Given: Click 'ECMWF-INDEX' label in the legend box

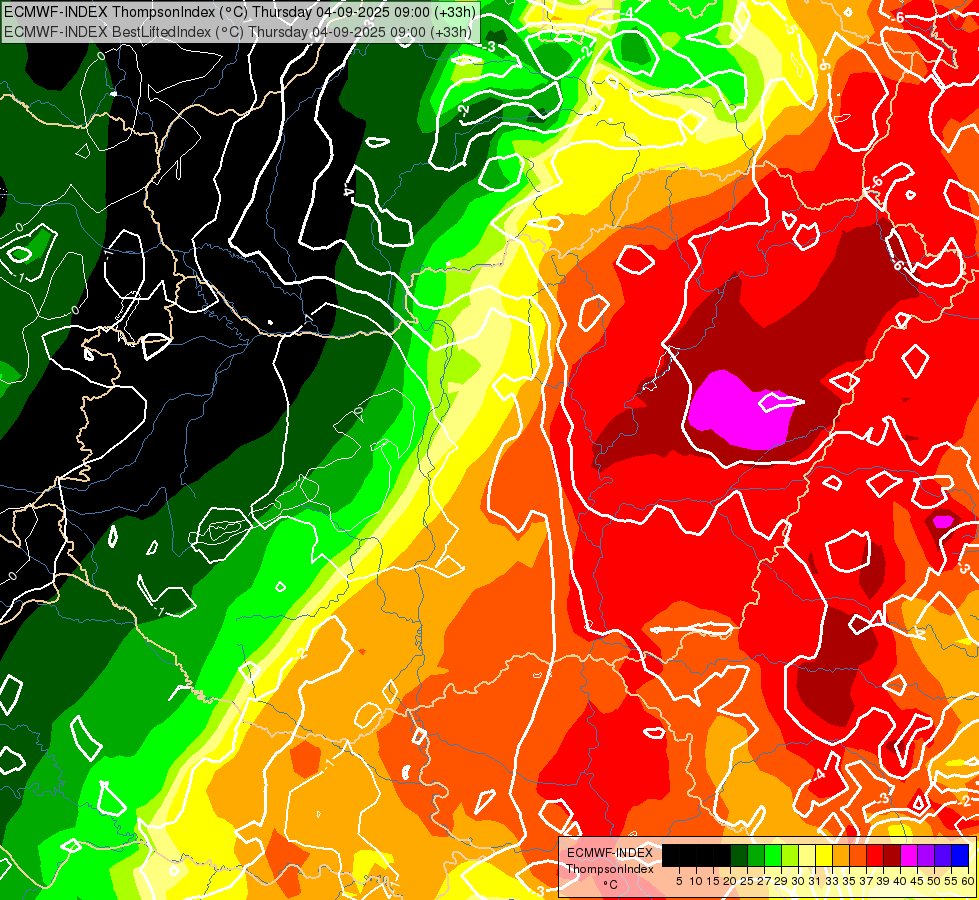Looking at the screenshot, I should (x=610, y=853).
